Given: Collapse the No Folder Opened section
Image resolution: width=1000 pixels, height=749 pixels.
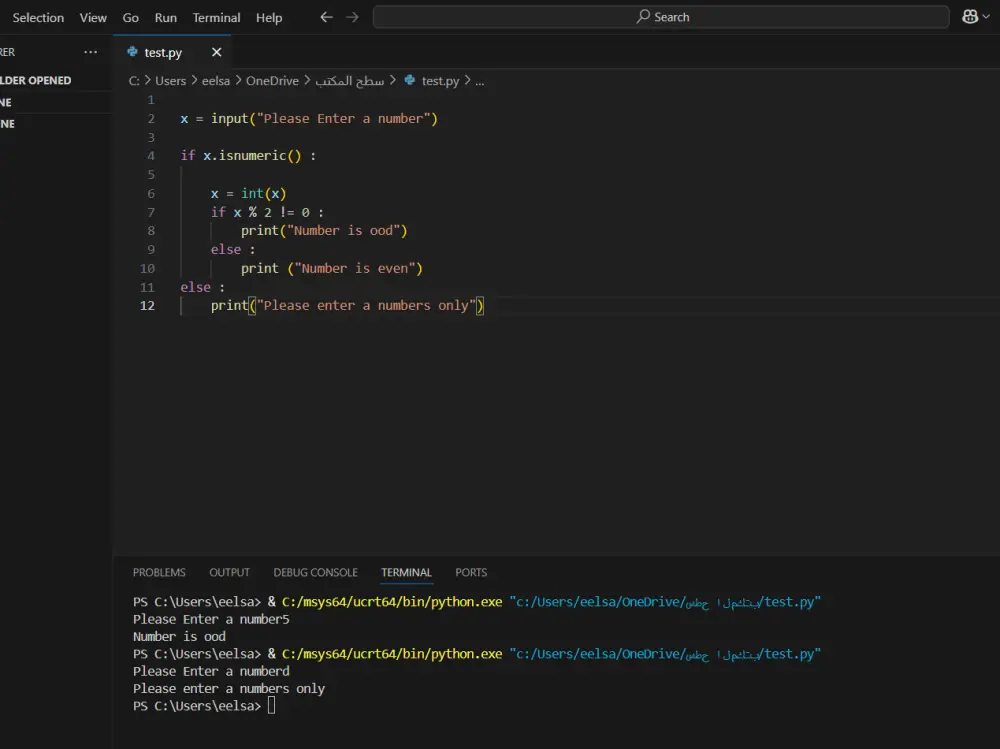Looking at the screenshot, I should click(36, 80).
